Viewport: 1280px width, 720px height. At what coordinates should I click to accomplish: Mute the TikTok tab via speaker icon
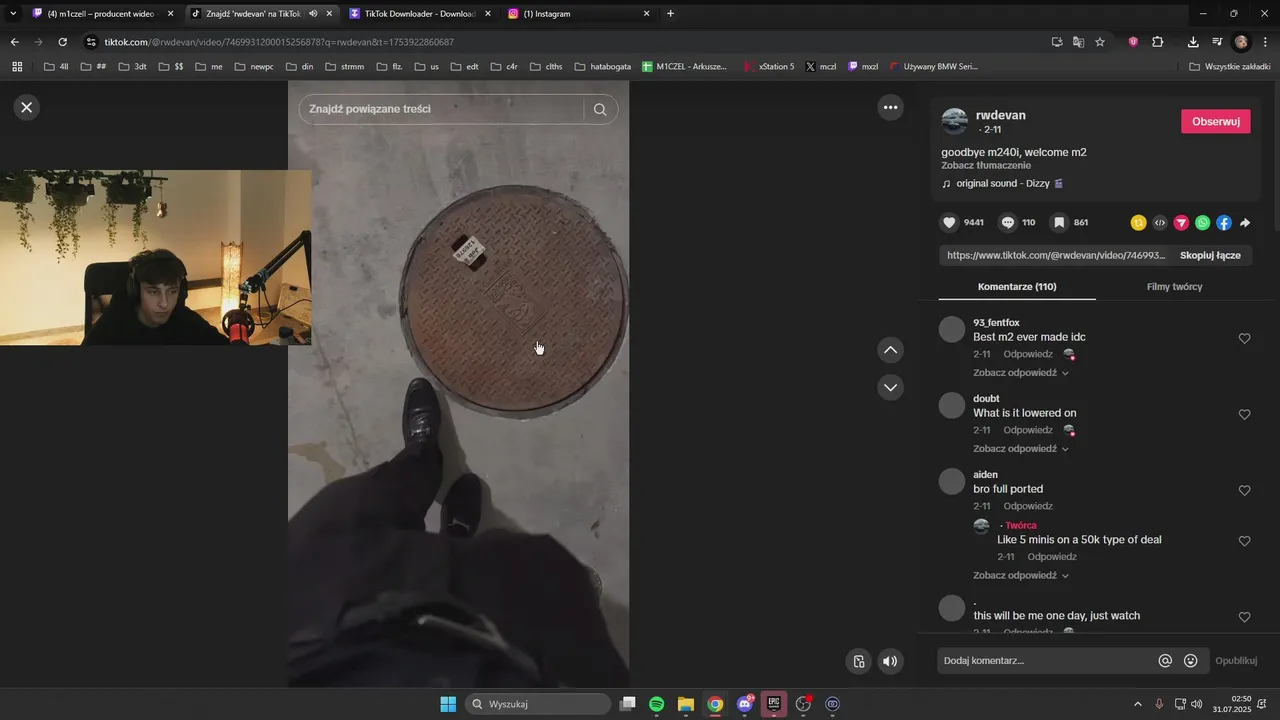point(313,14)
